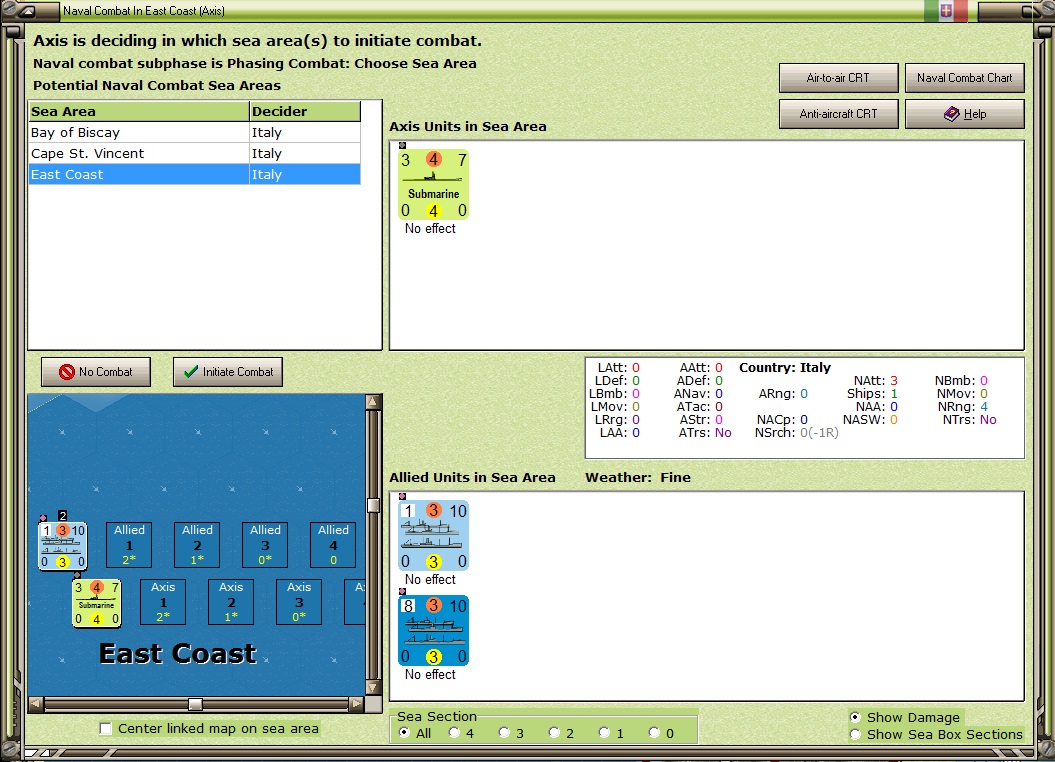
Task: Open the Air-to-air CRT chart
Action: point(838,77)
